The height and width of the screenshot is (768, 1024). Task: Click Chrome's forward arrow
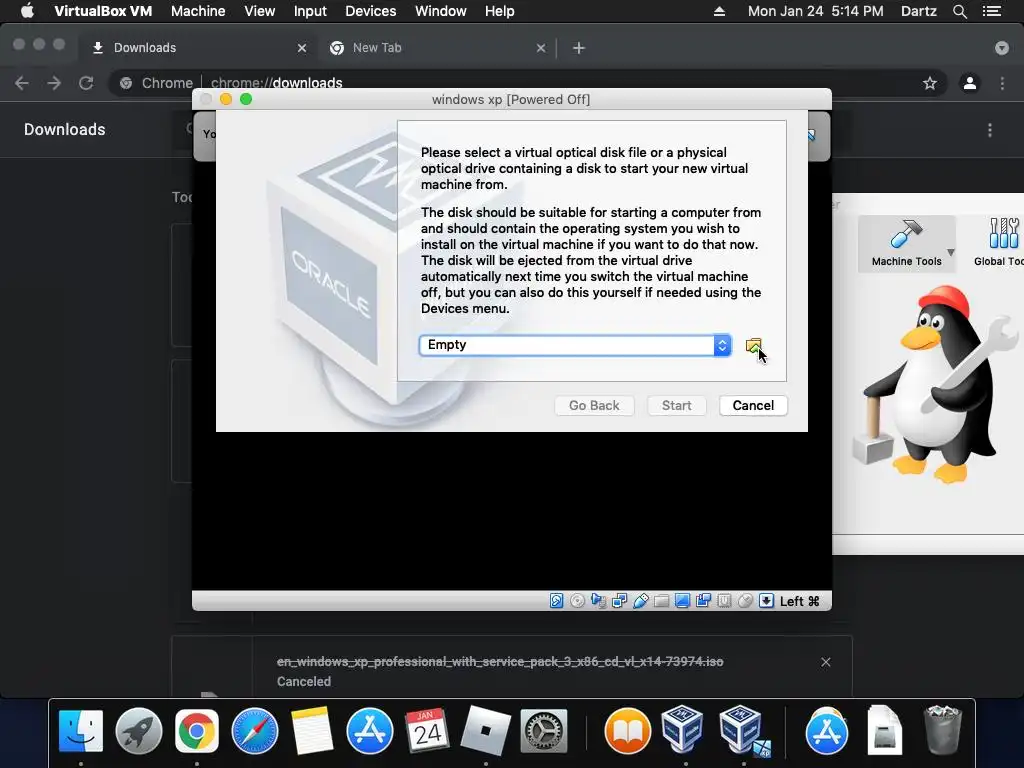click(x=54, y=83)
